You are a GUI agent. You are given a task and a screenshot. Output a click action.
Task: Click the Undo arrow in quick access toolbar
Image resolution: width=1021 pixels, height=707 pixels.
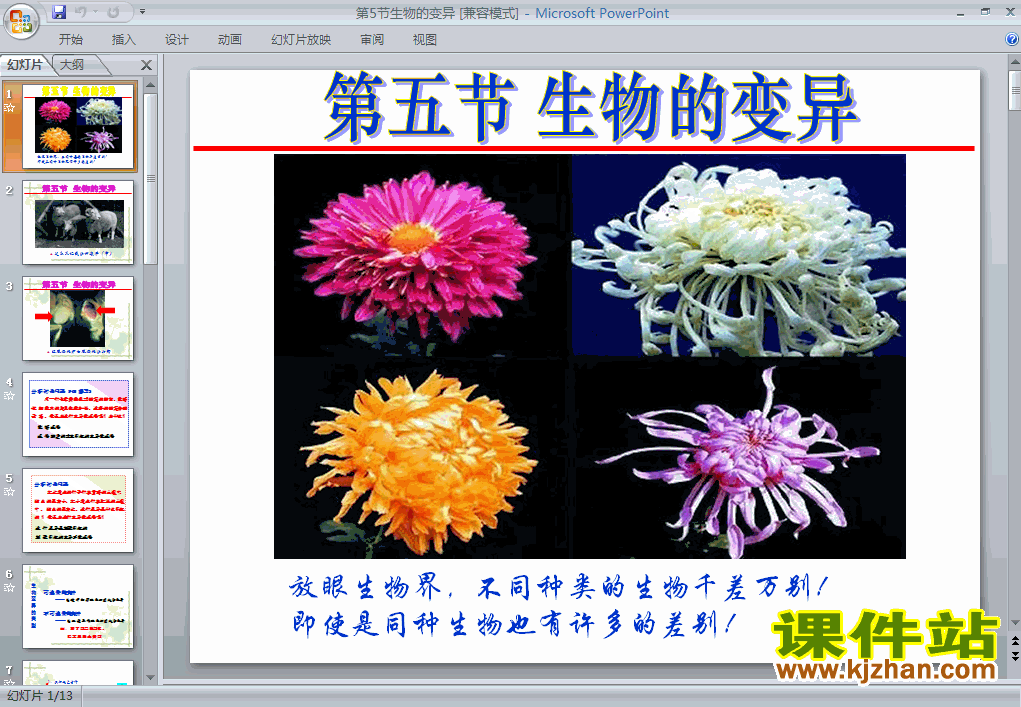coord(81,12)
